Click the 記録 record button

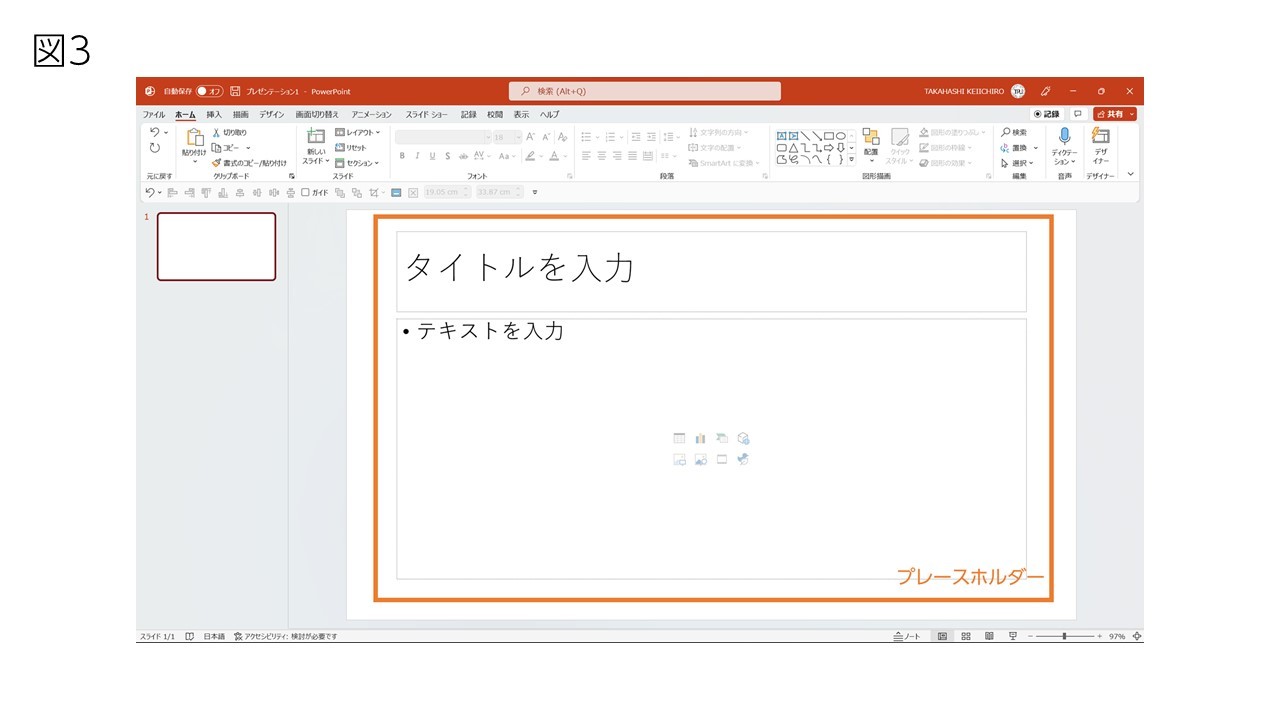(x=1046, y=114)
